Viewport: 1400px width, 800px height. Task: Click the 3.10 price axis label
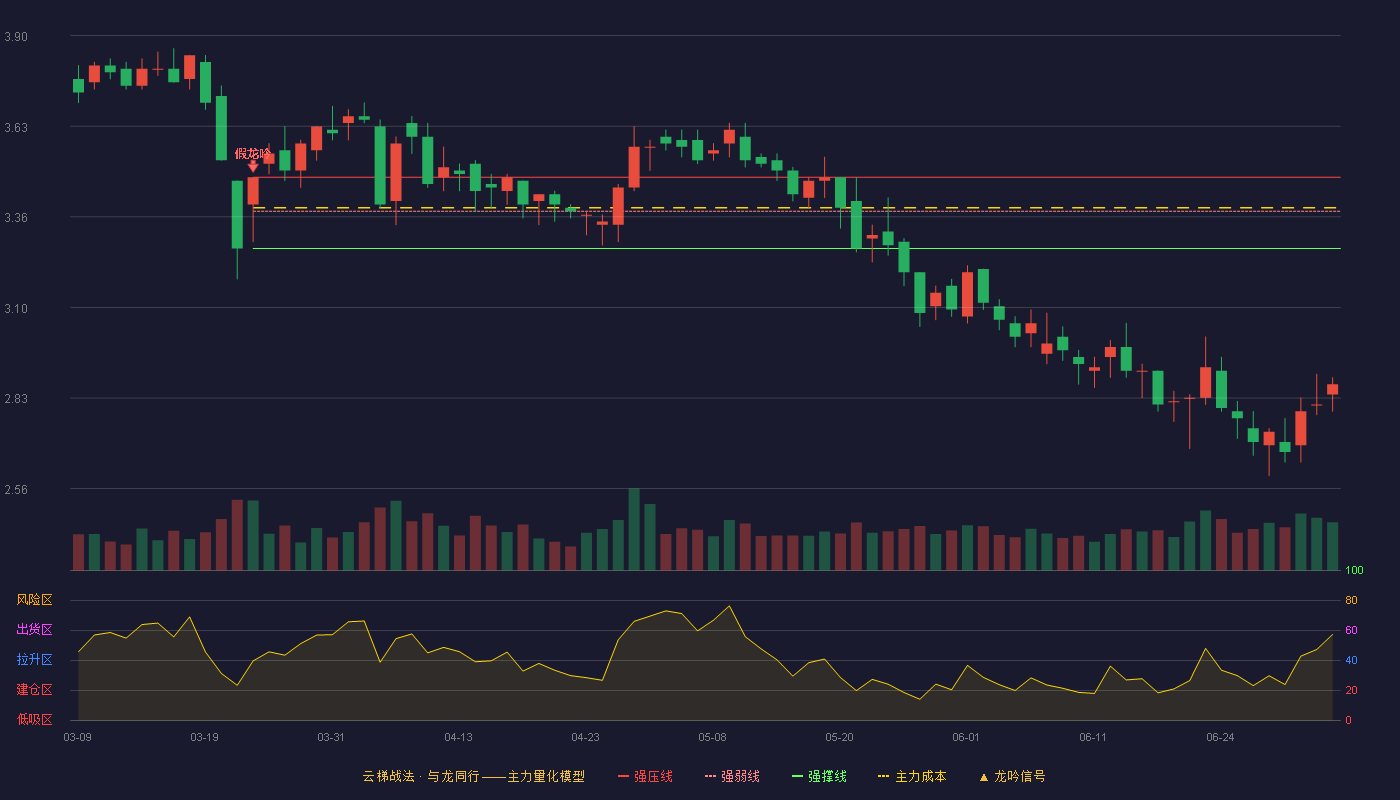pyautogui.click(x=16, y=309)
